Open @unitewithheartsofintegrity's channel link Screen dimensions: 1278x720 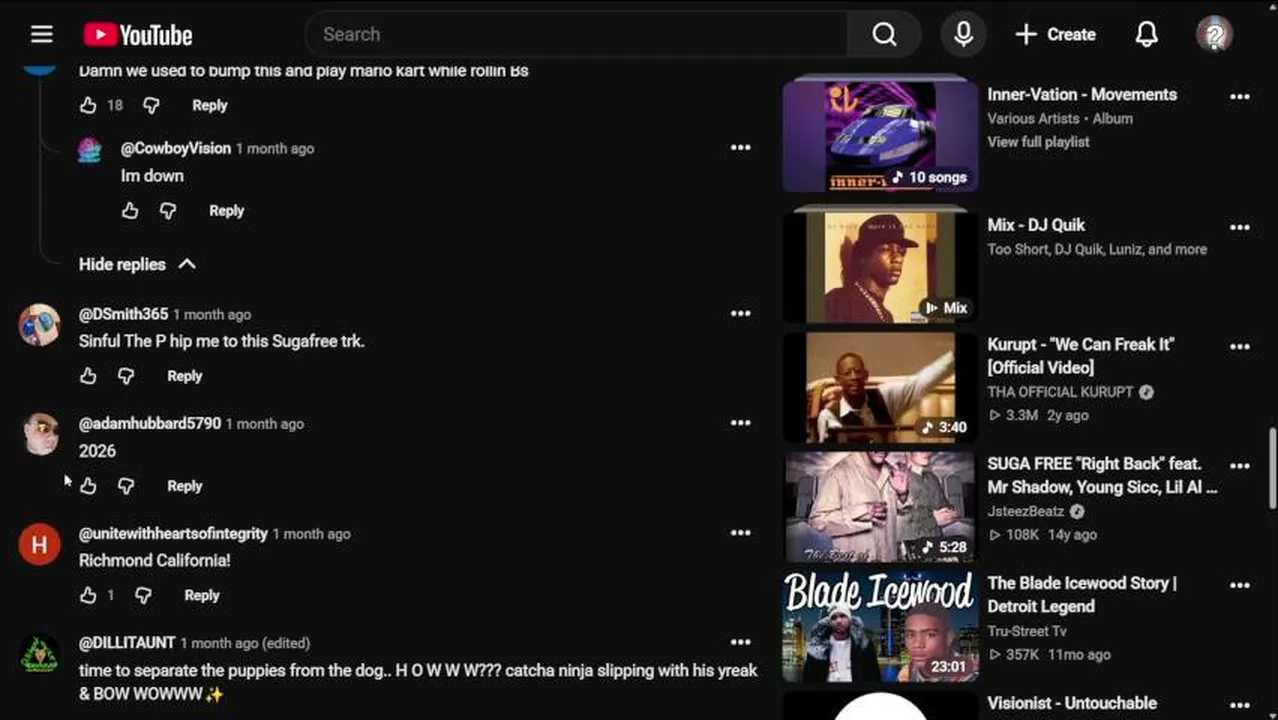[x=173, y=534]
